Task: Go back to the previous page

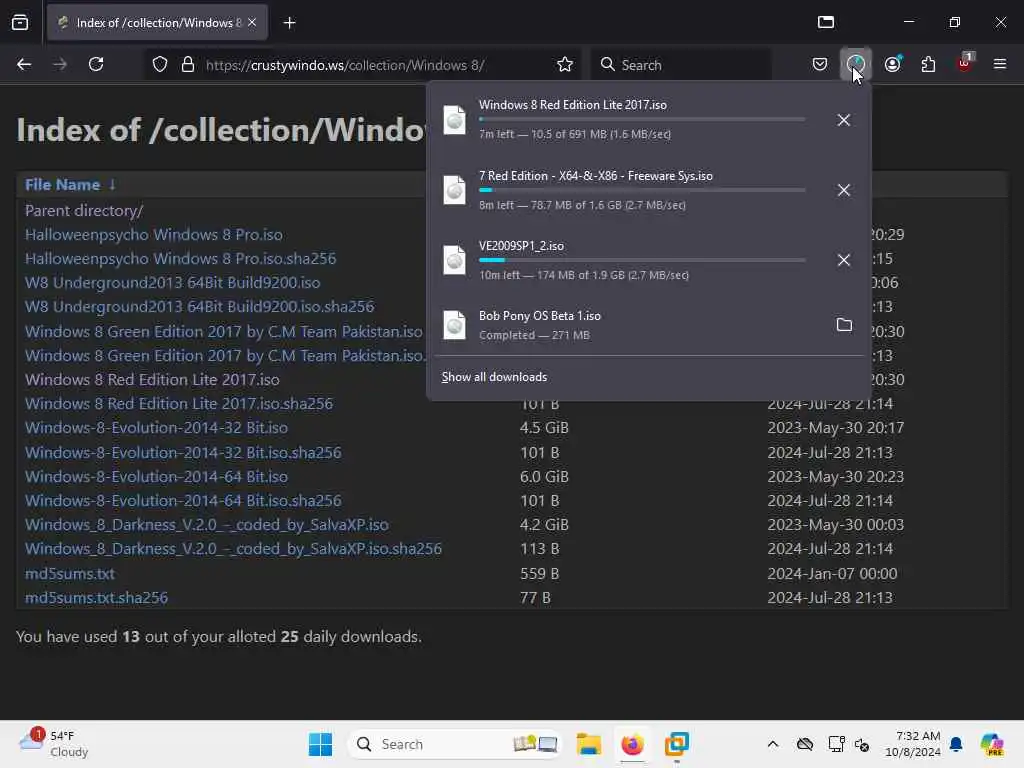Action: tap(24, 64)
